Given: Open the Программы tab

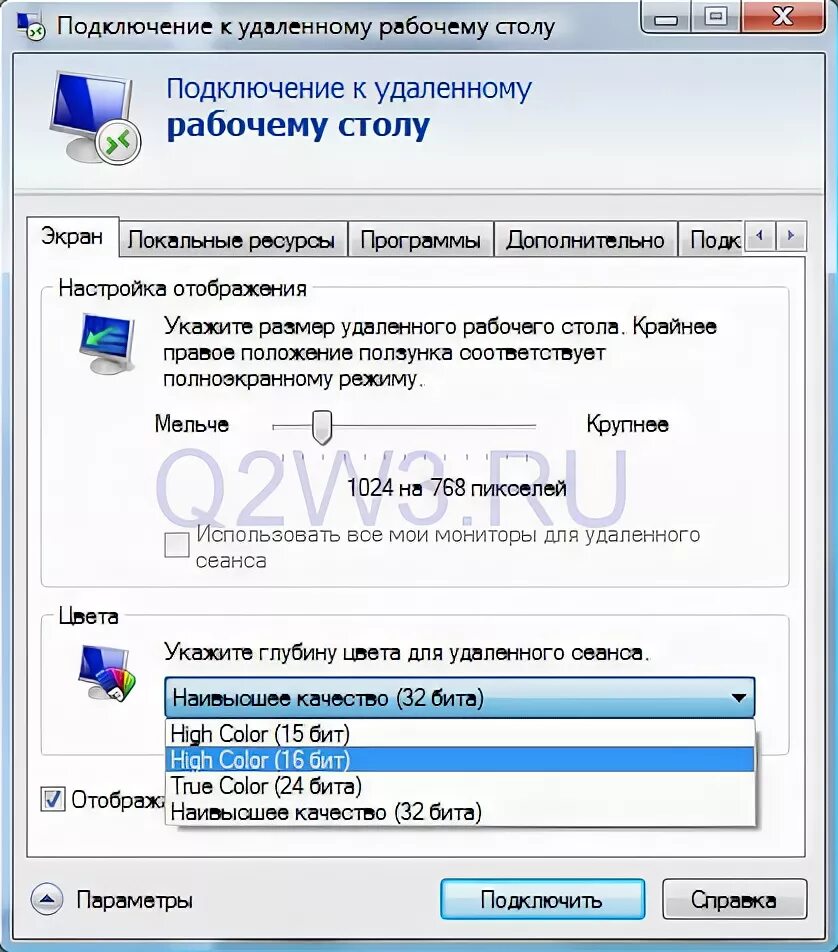Looking at the screenshot, I should coord(420,240).
